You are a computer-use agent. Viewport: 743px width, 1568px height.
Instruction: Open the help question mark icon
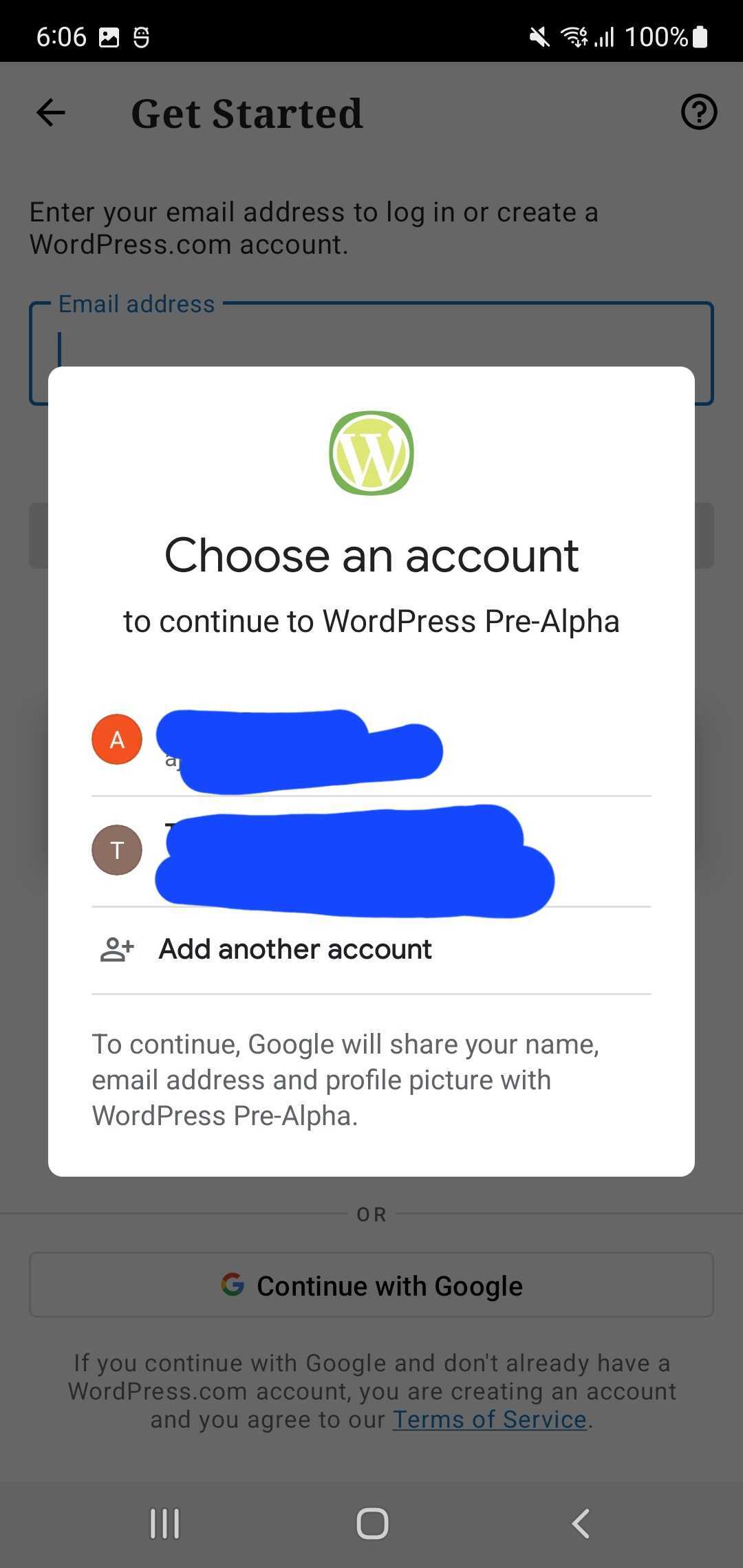point(699,112)
